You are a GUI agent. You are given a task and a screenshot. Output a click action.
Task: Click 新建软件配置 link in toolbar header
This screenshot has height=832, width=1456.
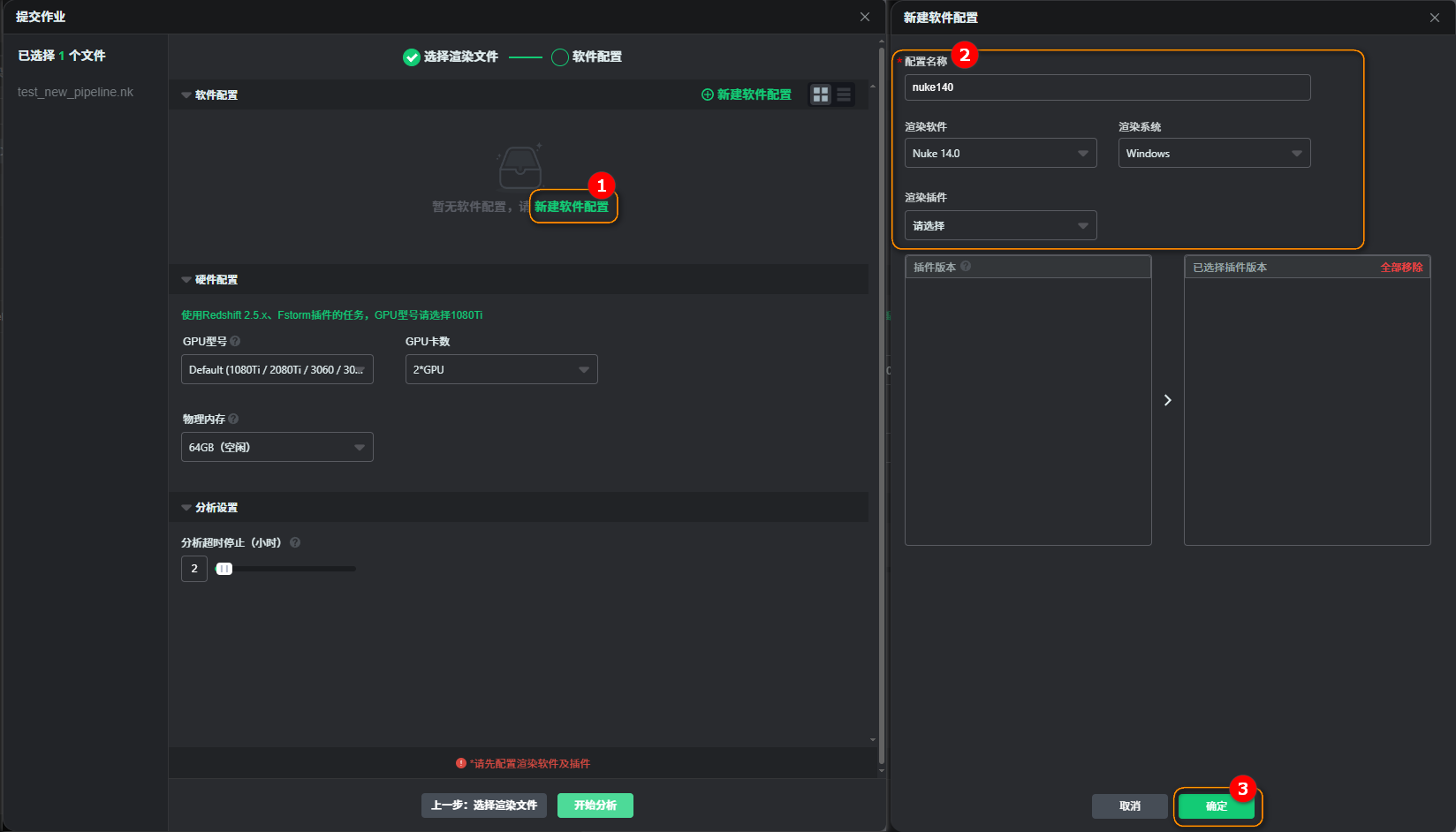click(747, 95)
